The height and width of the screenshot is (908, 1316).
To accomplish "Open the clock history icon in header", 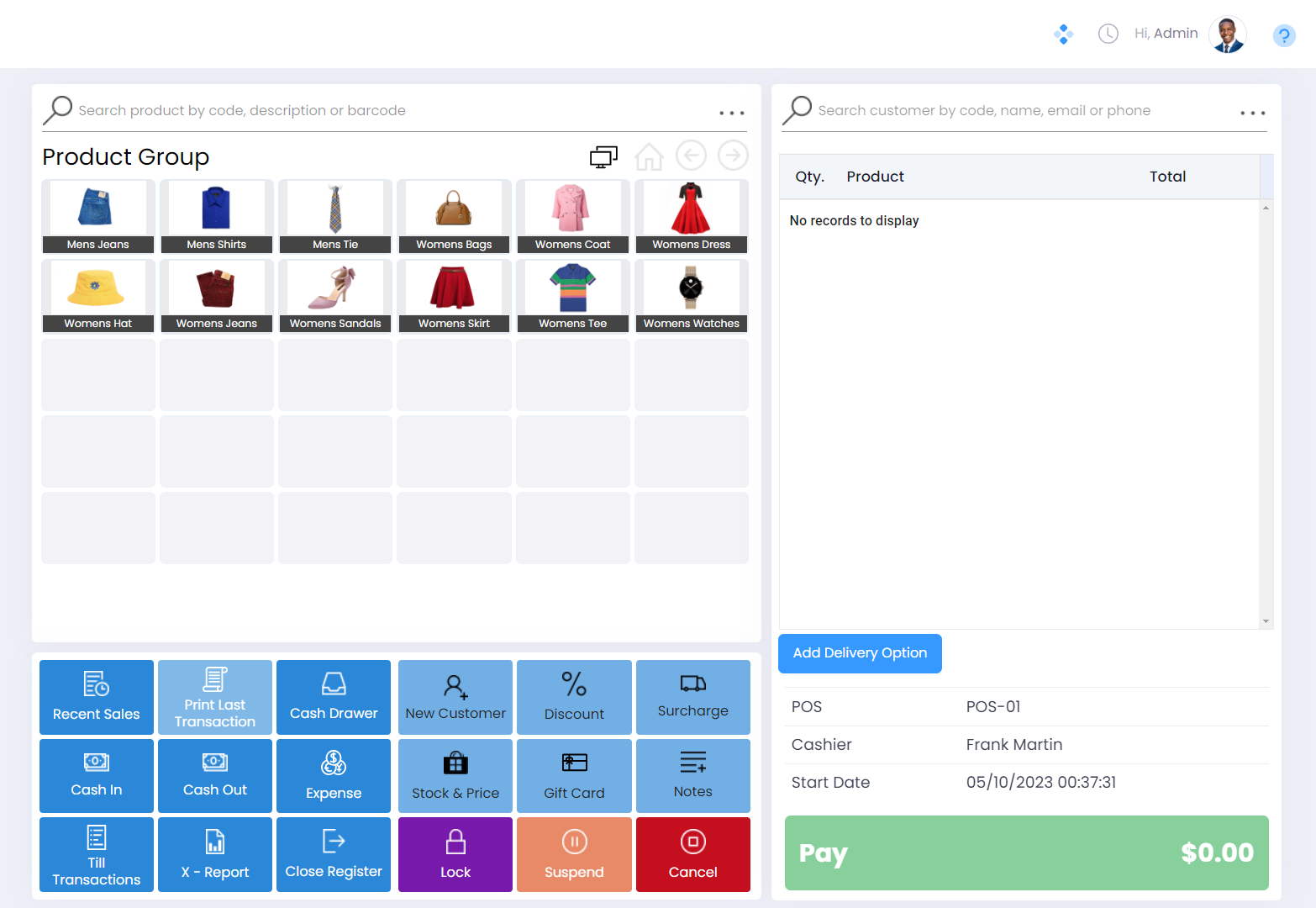I will [x=1108, y=34].
